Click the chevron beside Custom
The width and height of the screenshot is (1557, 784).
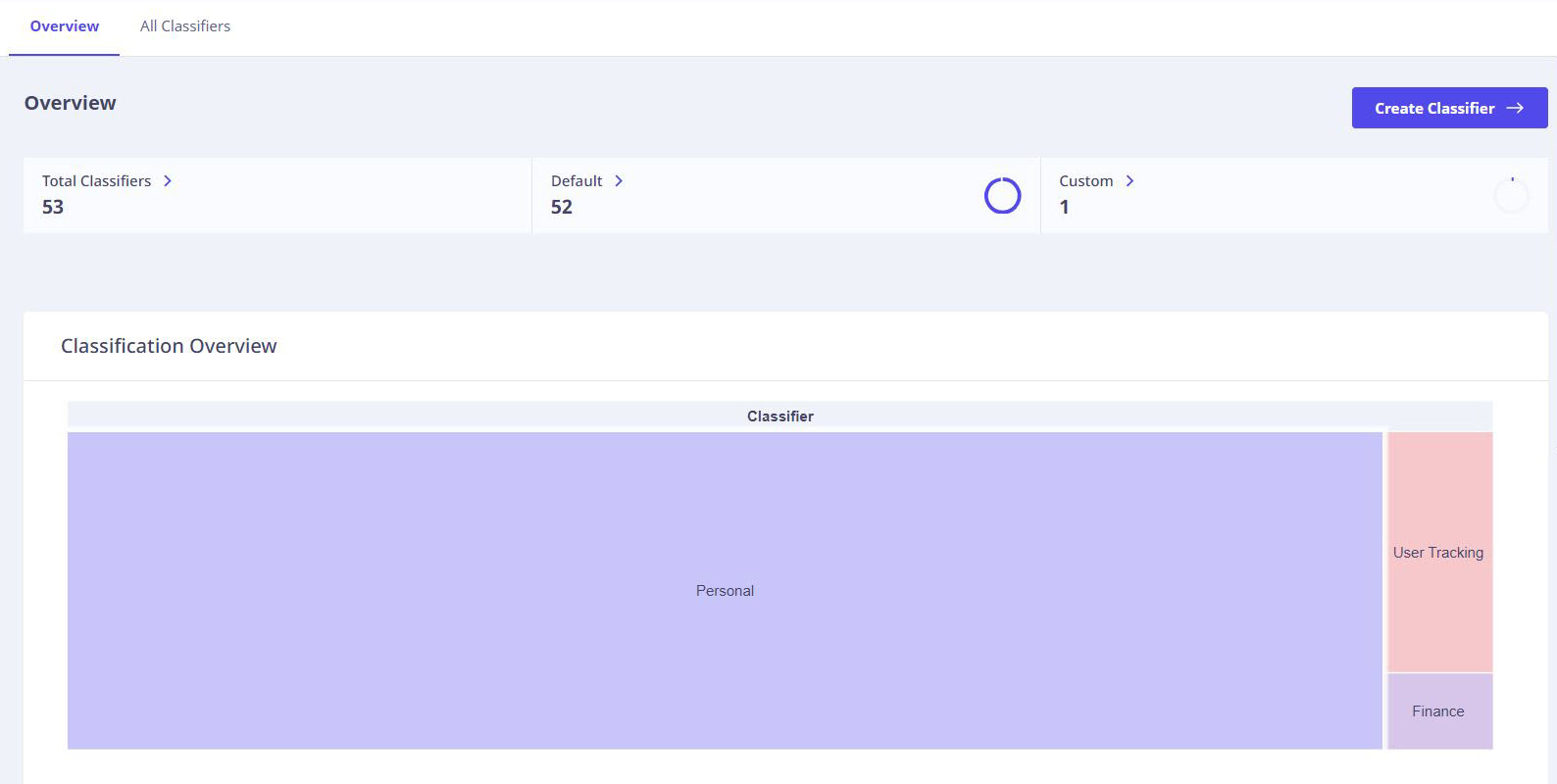click(1130, 181)
